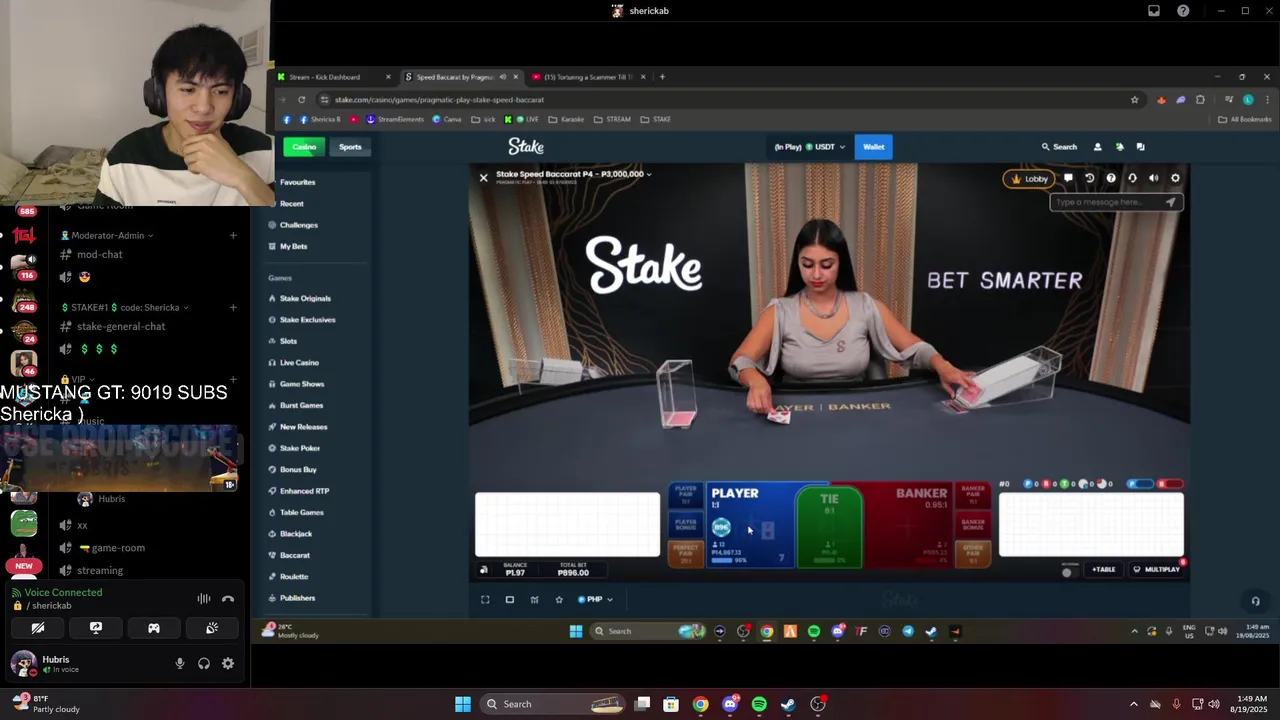
Task: Place bet on PLAYER area
Action: 749,525
